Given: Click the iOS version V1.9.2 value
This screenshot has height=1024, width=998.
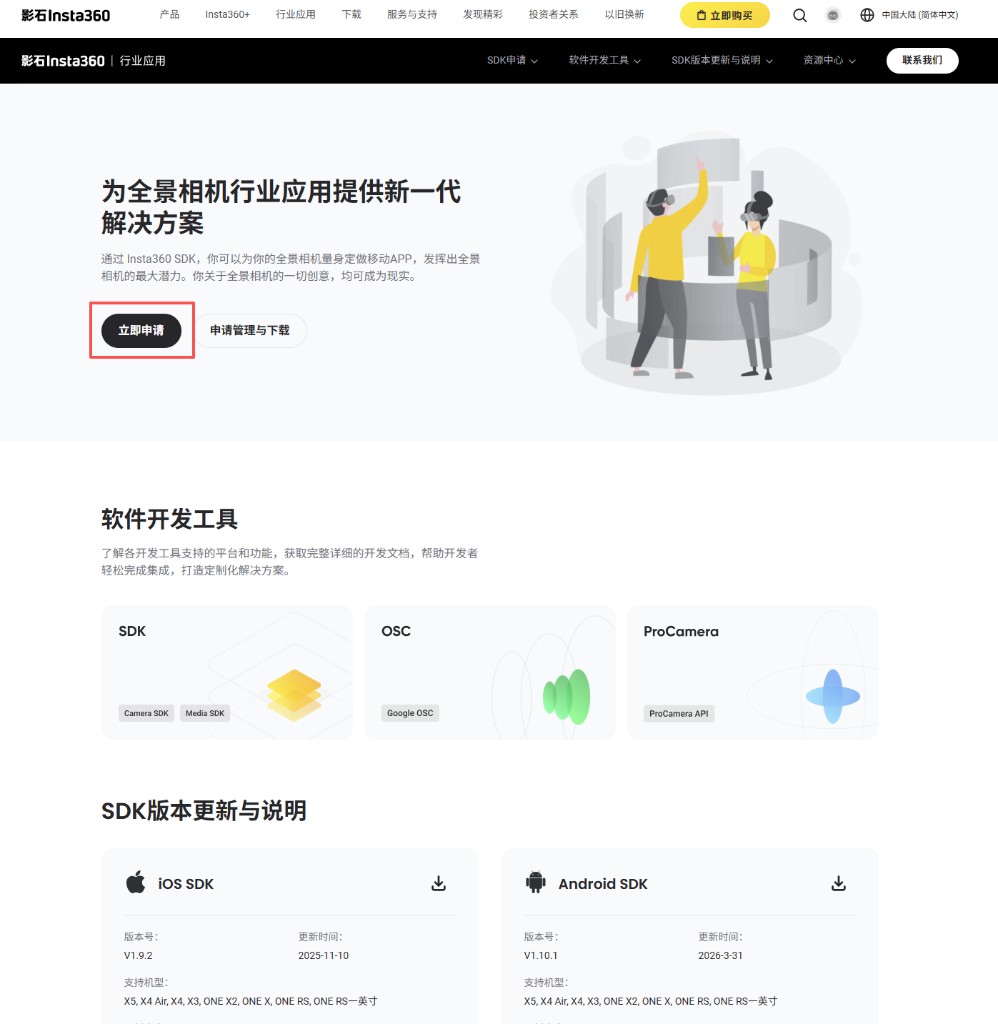Looking at the screenshot, I should point(138,955).
